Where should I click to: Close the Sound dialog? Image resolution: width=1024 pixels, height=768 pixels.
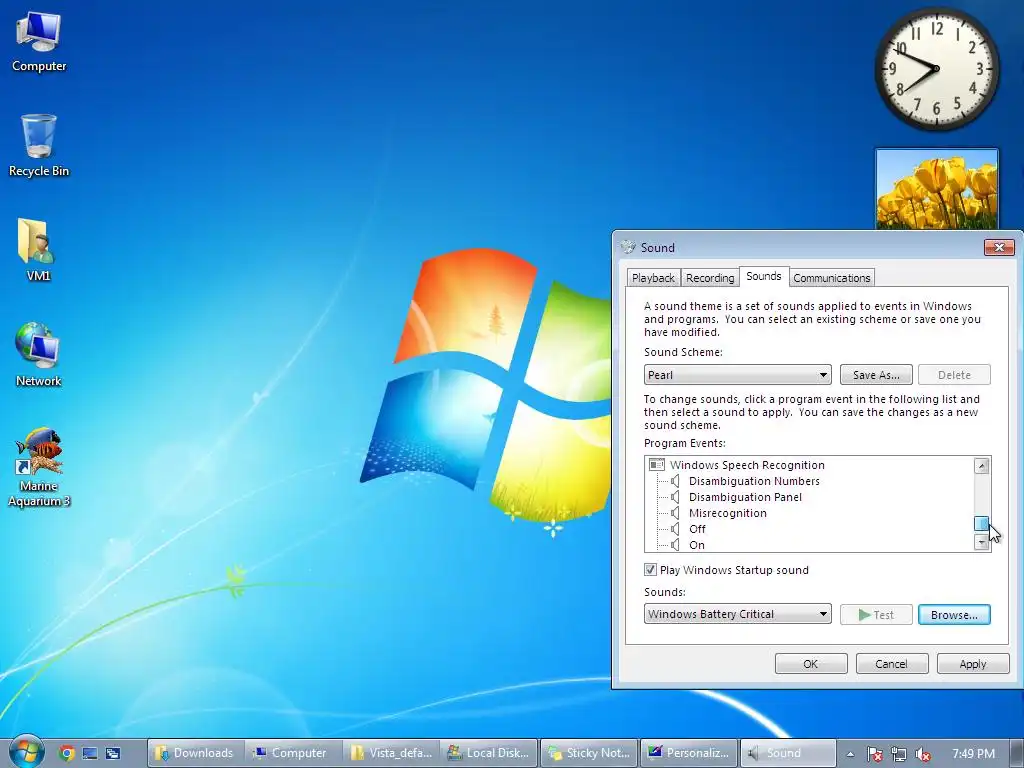click(999, 248)
